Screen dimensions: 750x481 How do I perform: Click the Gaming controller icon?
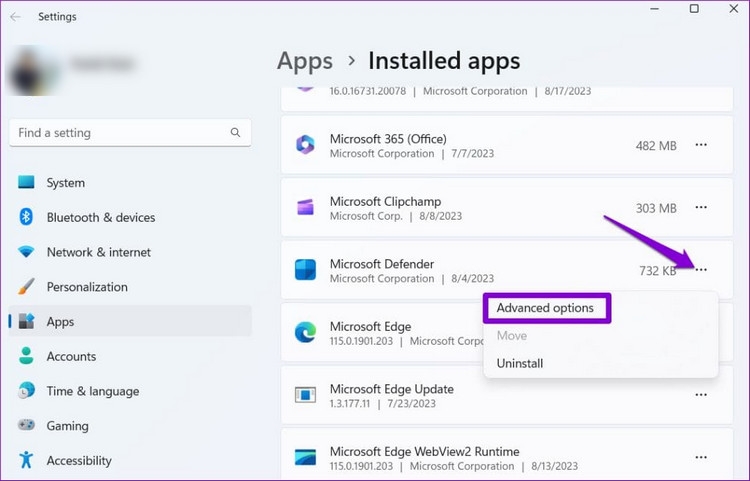[x=26, y=425]
